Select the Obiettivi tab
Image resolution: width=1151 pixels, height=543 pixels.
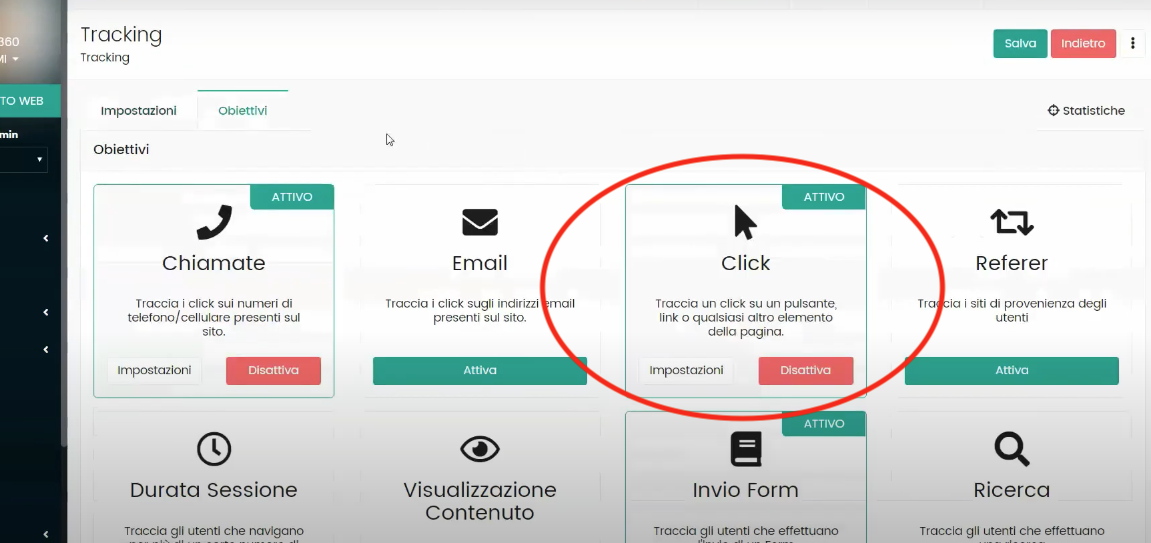[243, 111]
